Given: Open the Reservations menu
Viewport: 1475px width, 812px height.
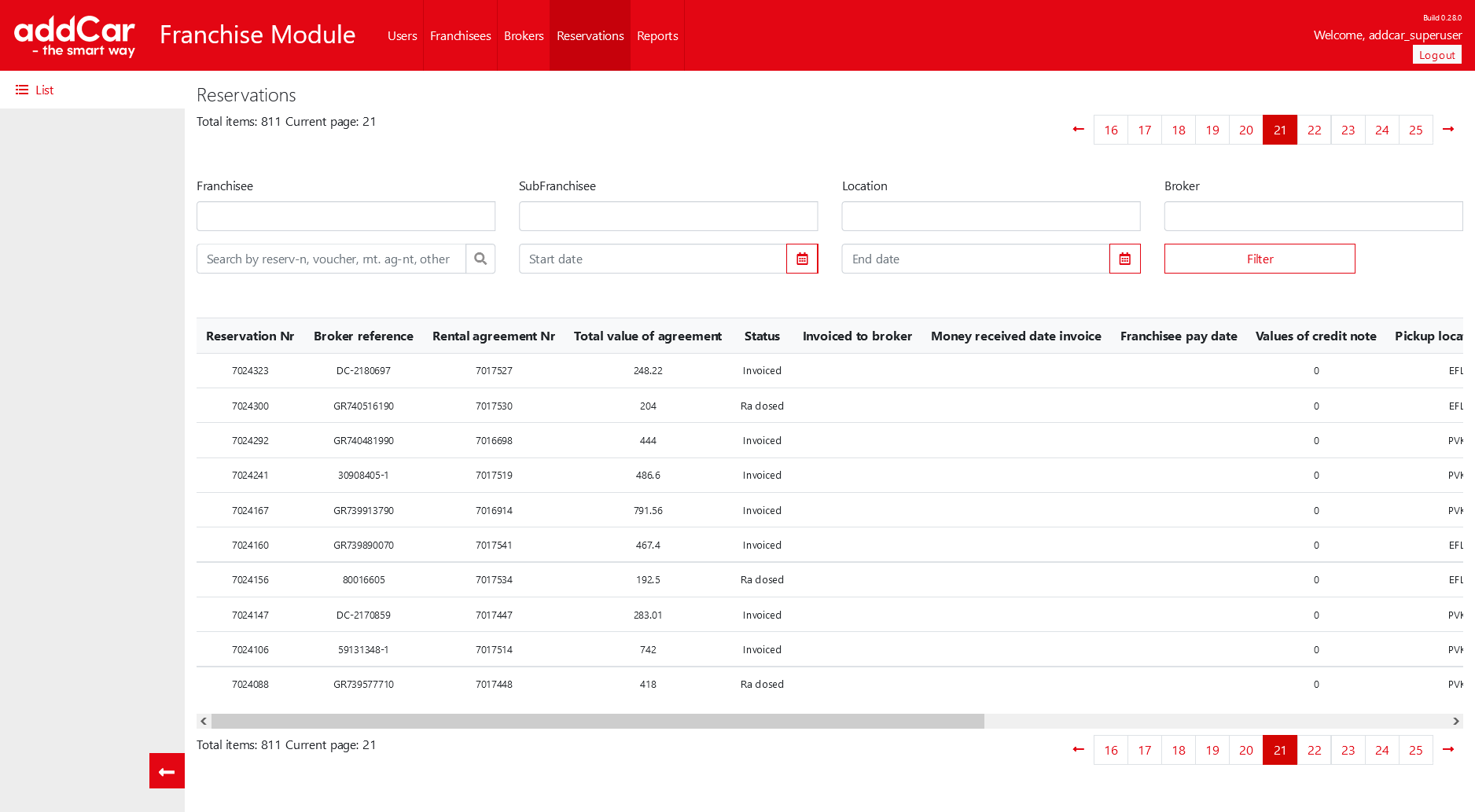Looking at the screenshot, I should [590, 35].
